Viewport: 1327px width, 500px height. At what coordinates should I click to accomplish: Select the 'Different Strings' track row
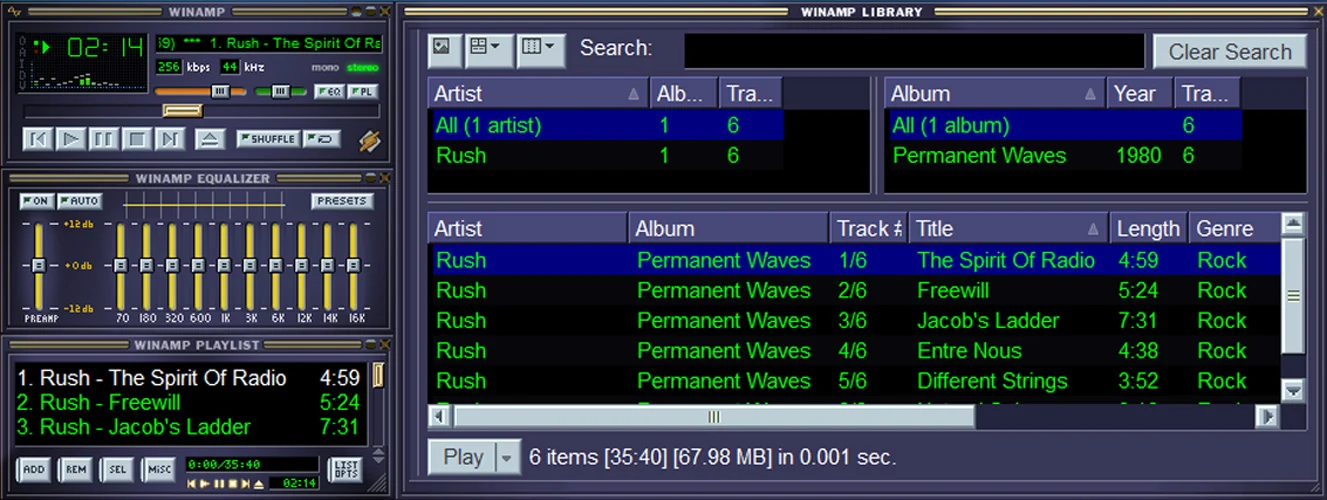tap(854, 381)
